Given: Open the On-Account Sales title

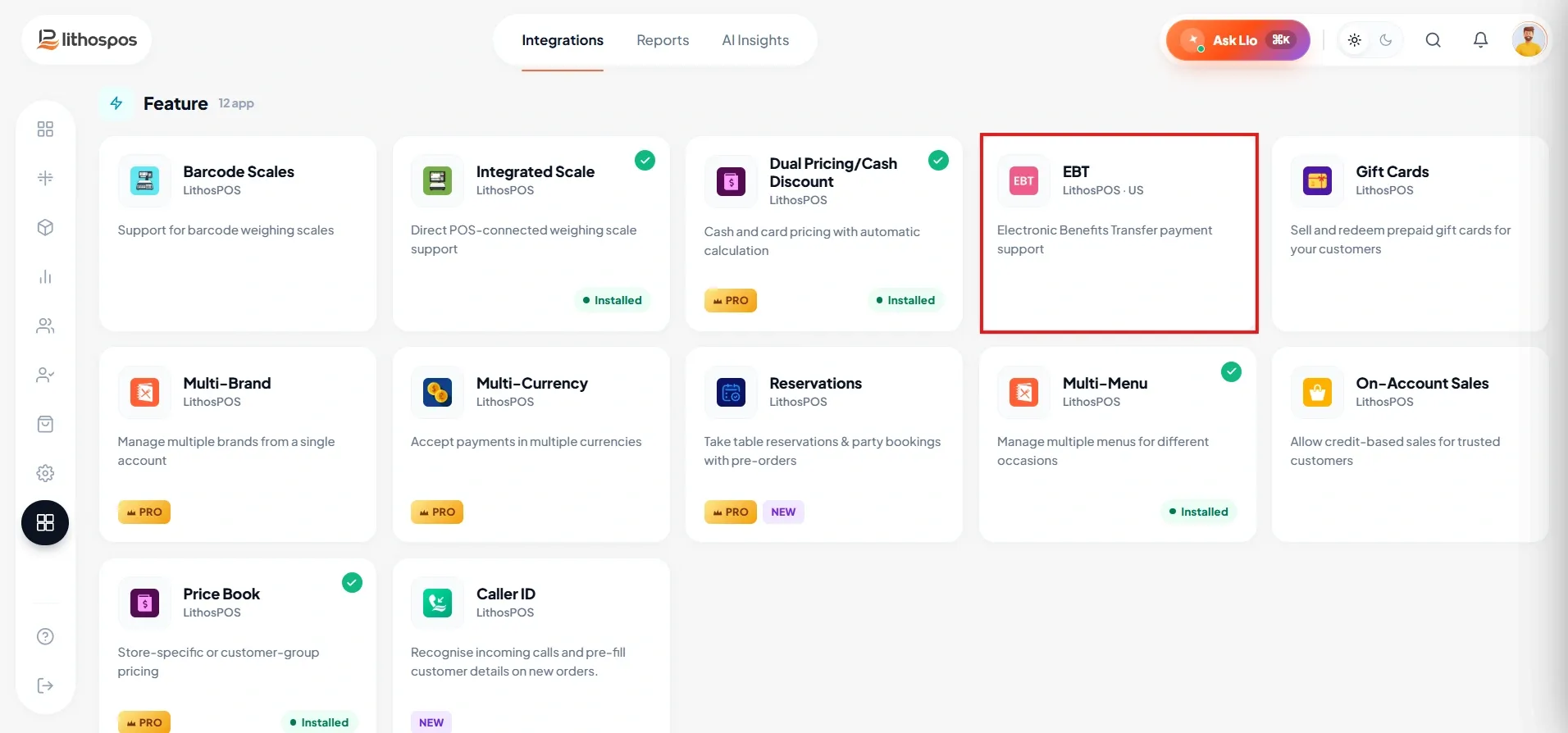Looking at the screenshot, I should coord(1422,383).
